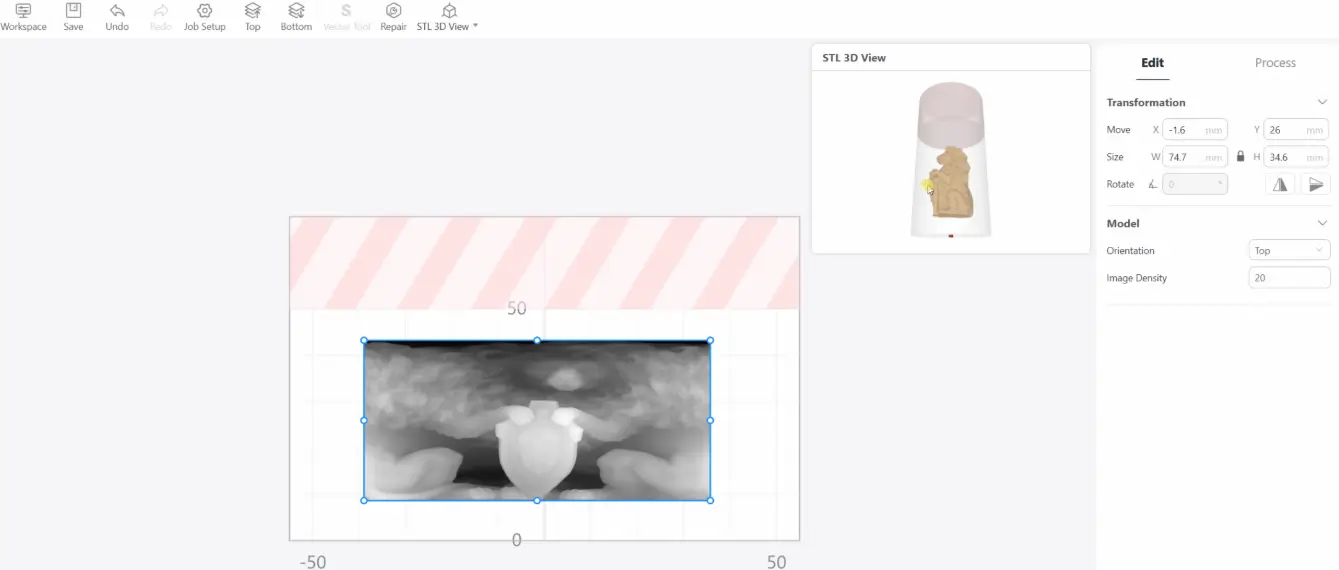The width and height of the screenshot is (1339, 570).
Task: Click the left-middle selection handle
Action: [364, 420]
